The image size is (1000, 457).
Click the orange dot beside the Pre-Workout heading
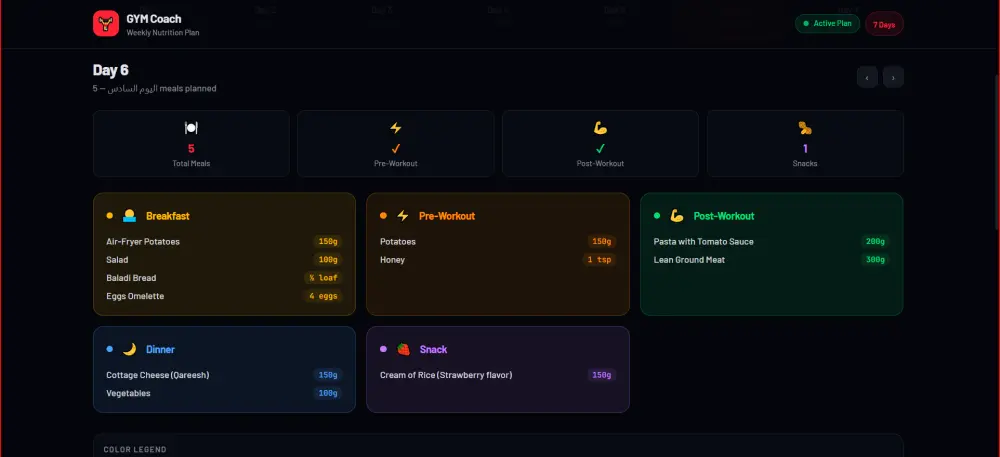click(x=383, y=215)
